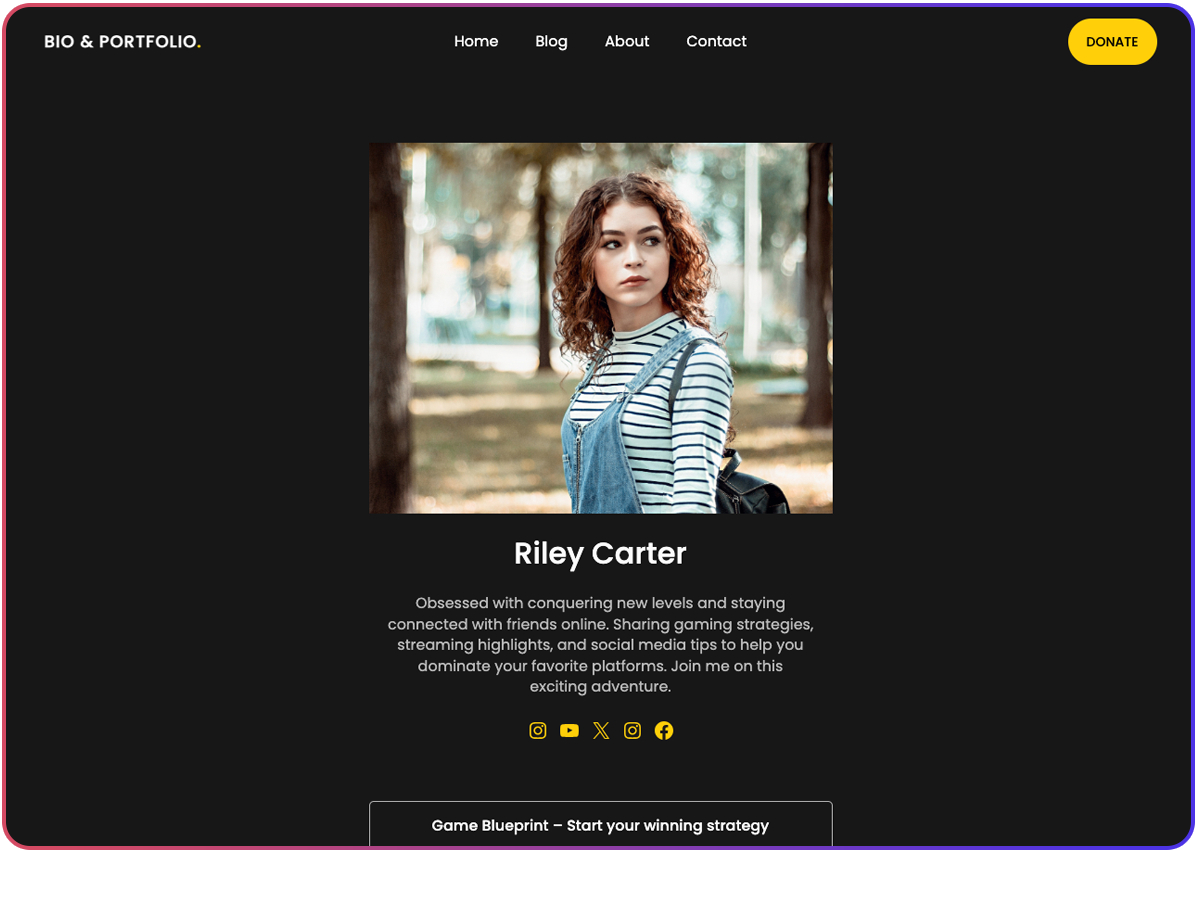Image resolution: width=1200 pixels, height=900 pixels.
Task: Click the Game Blueprint strategy button
Action: 600,825
